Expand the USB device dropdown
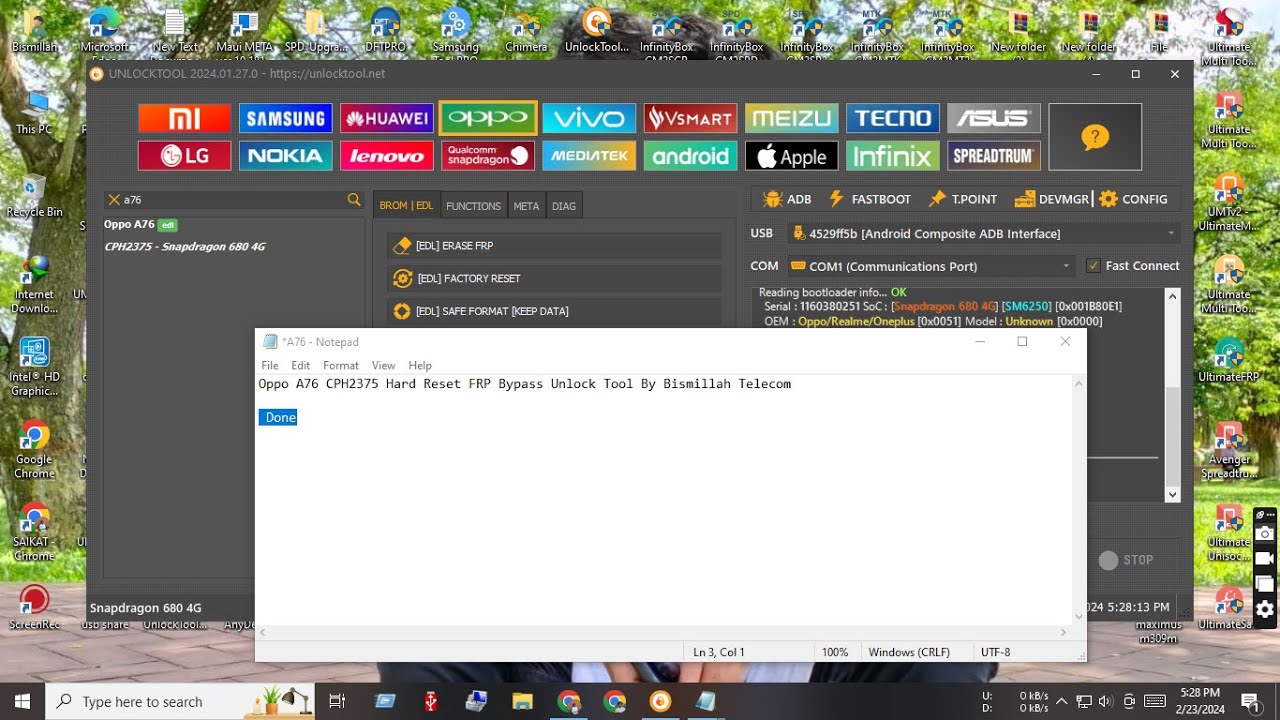The image size is (1280, 720). [x=1171, y=234]
